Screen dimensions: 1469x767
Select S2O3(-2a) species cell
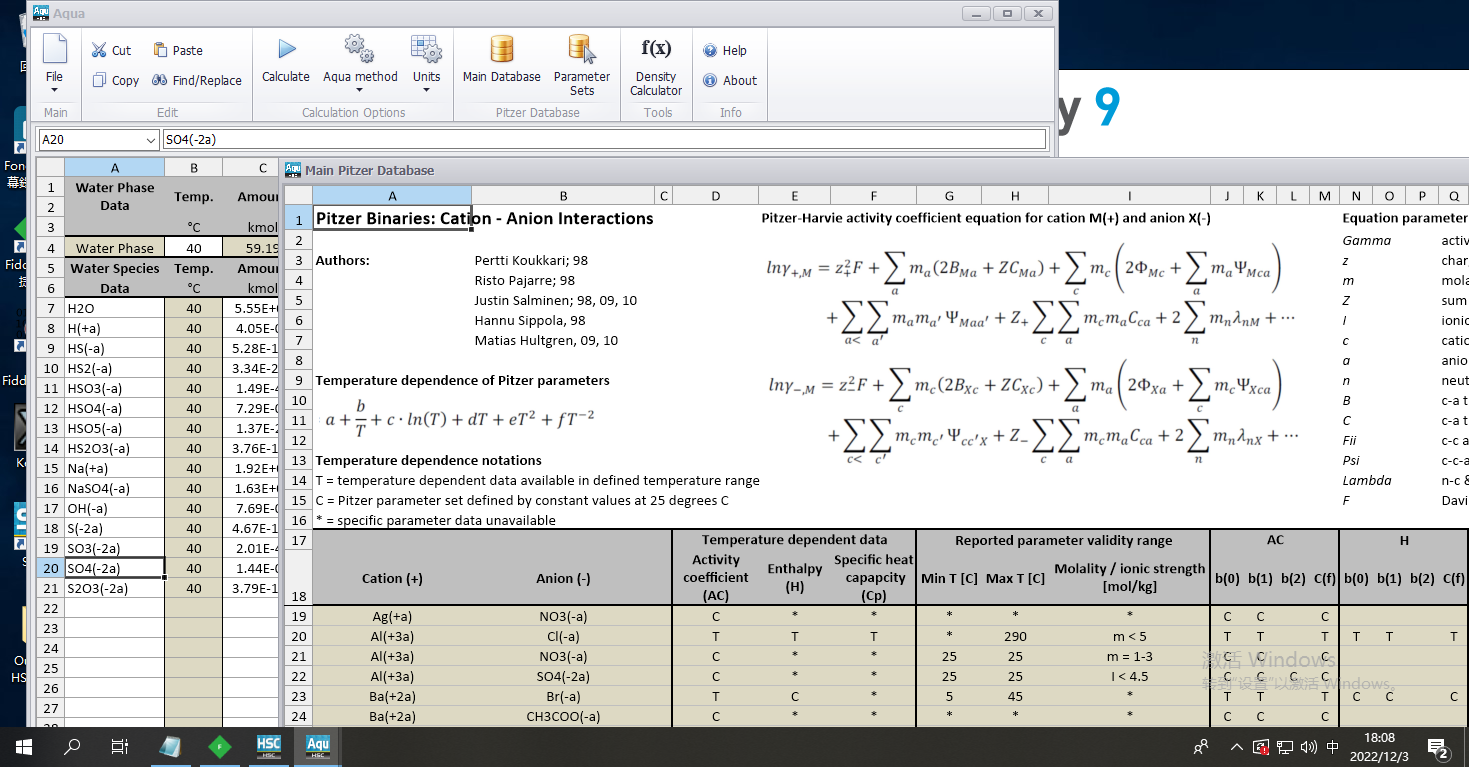click(x=114, y=588)
